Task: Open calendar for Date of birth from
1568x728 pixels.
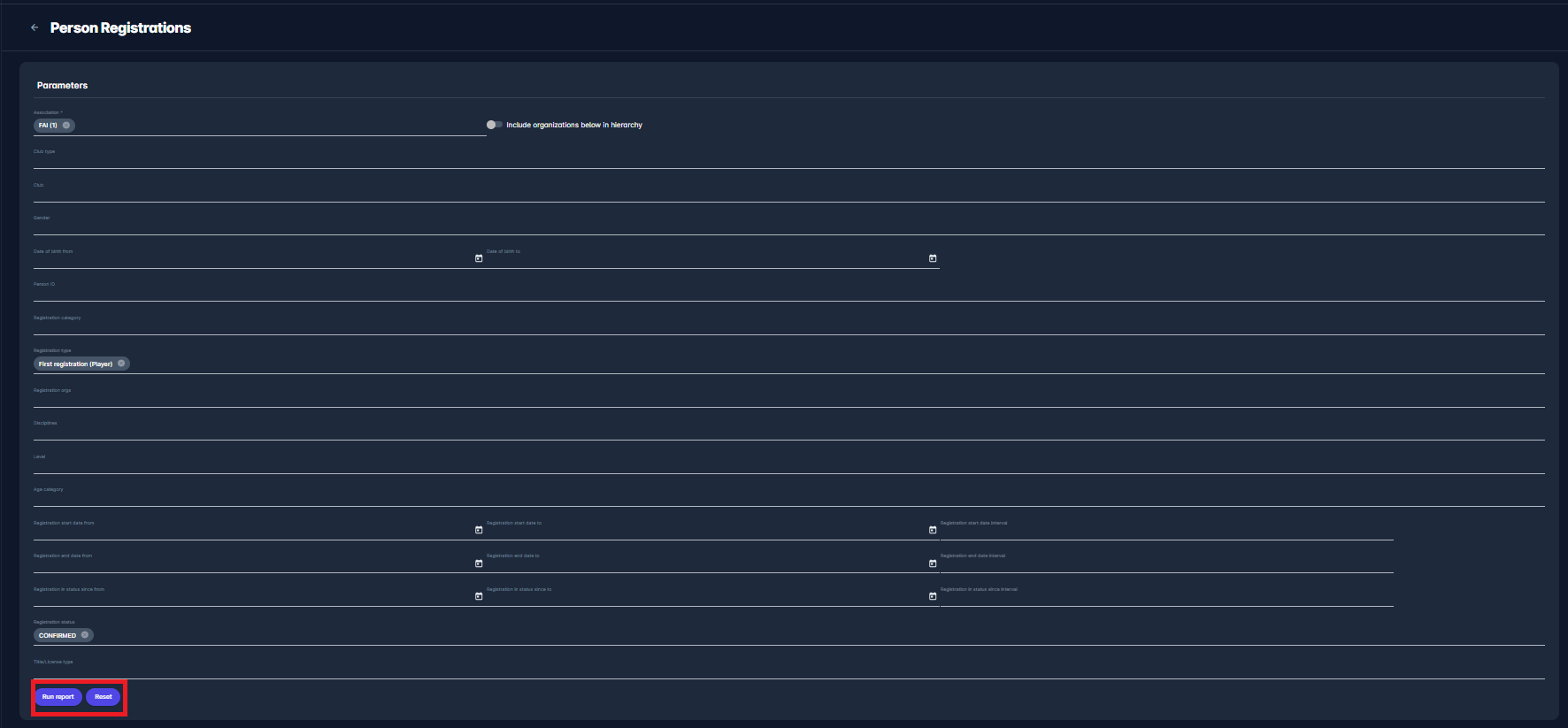Action: pyautogui.click(x=479, y=258)
